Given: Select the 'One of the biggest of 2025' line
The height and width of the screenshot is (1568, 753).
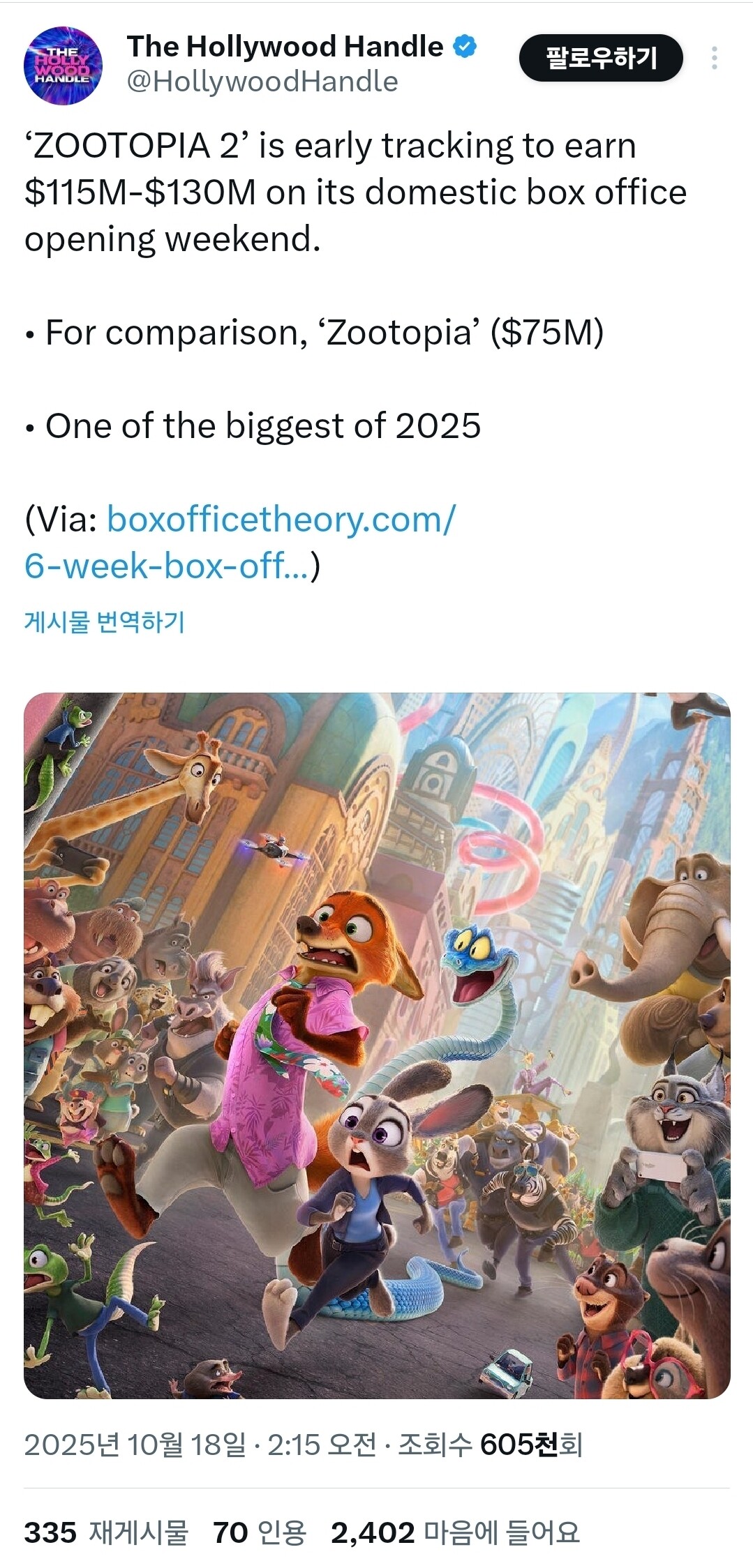Looking at the screenshot, I should coord(253,426).
